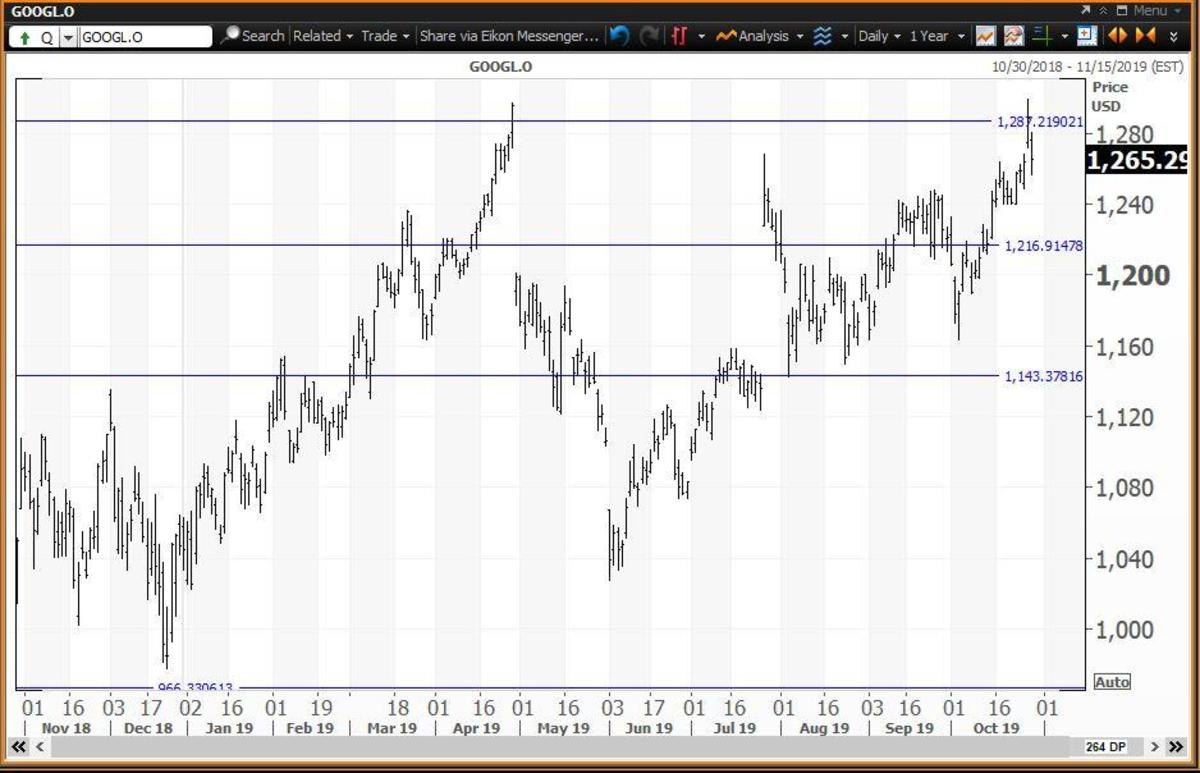The image size is (1200, 773).
Task: Expand the toolbar overflow double chevron
Action: tap(1174, 36)
